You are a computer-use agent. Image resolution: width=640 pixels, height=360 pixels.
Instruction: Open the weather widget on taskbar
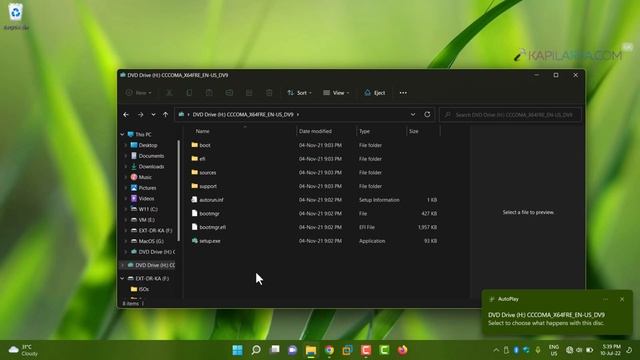24,350
